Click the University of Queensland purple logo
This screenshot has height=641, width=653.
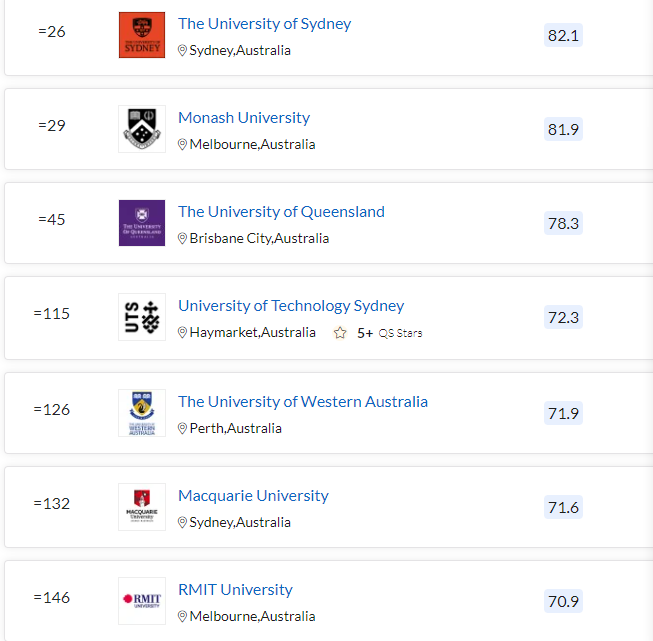[142, 223]
